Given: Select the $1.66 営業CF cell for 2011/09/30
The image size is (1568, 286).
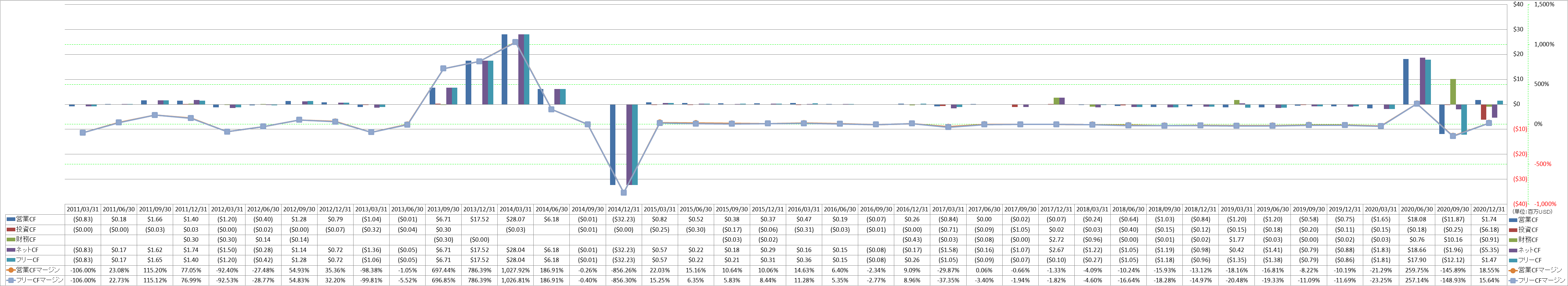Looking at the screenshot, I should click(x=155, y=220).
